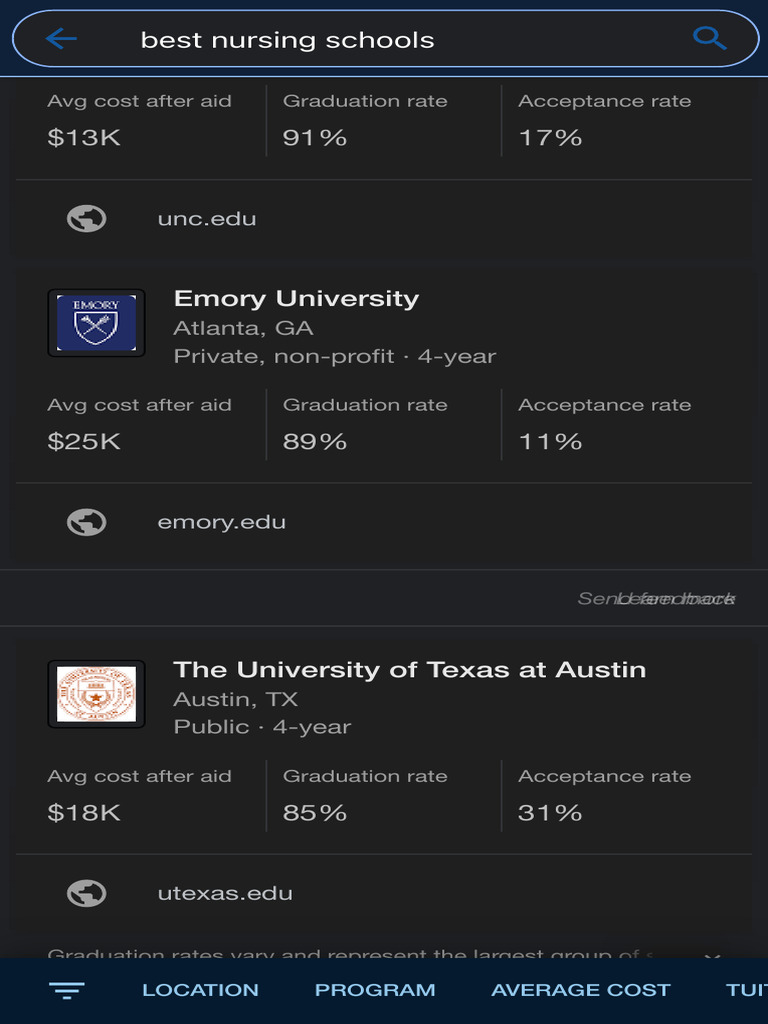The width and height of the screenshot is (768, 1024).
Task: Open the PROGRAM filter
Action: pyautogui.click(x=375, y=990)
